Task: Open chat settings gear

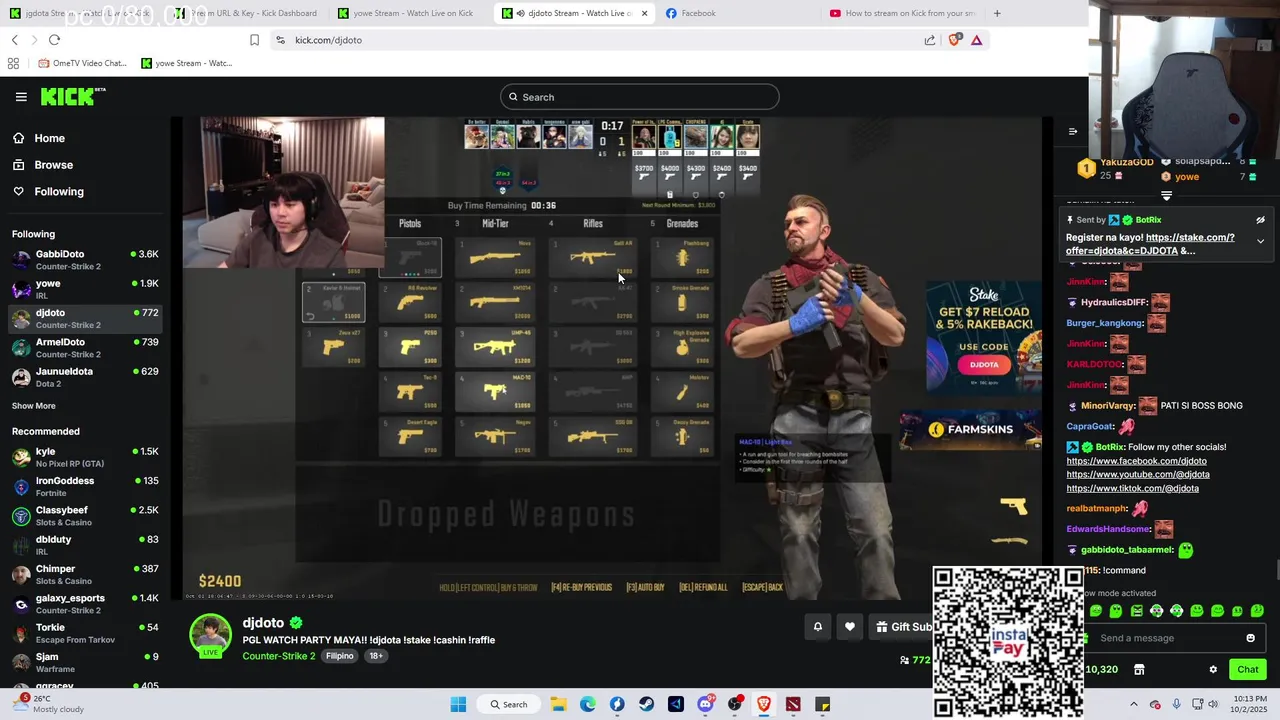Action: (x=1213, y=670)
